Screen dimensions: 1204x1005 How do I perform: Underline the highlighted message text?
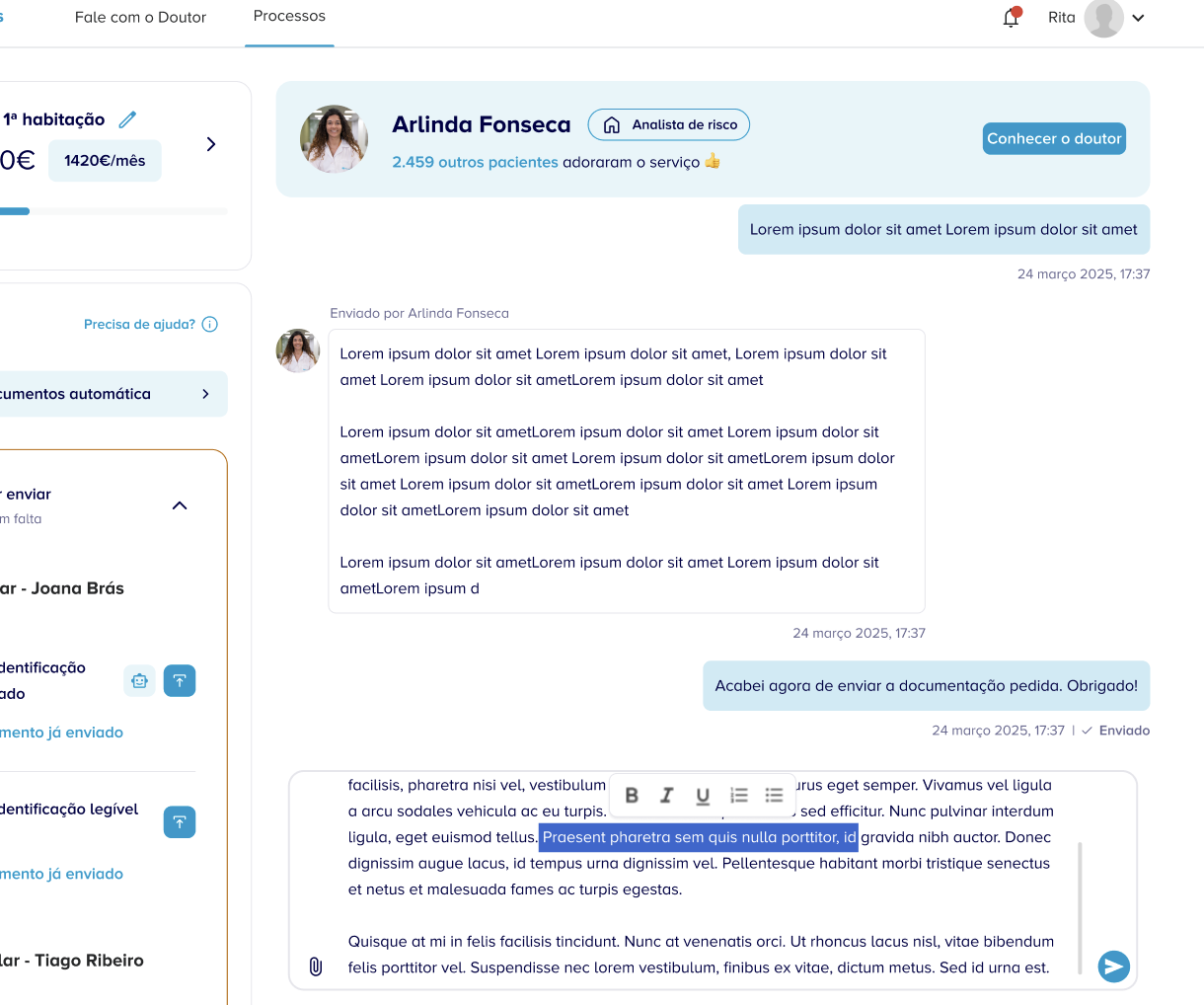point(703,796)
